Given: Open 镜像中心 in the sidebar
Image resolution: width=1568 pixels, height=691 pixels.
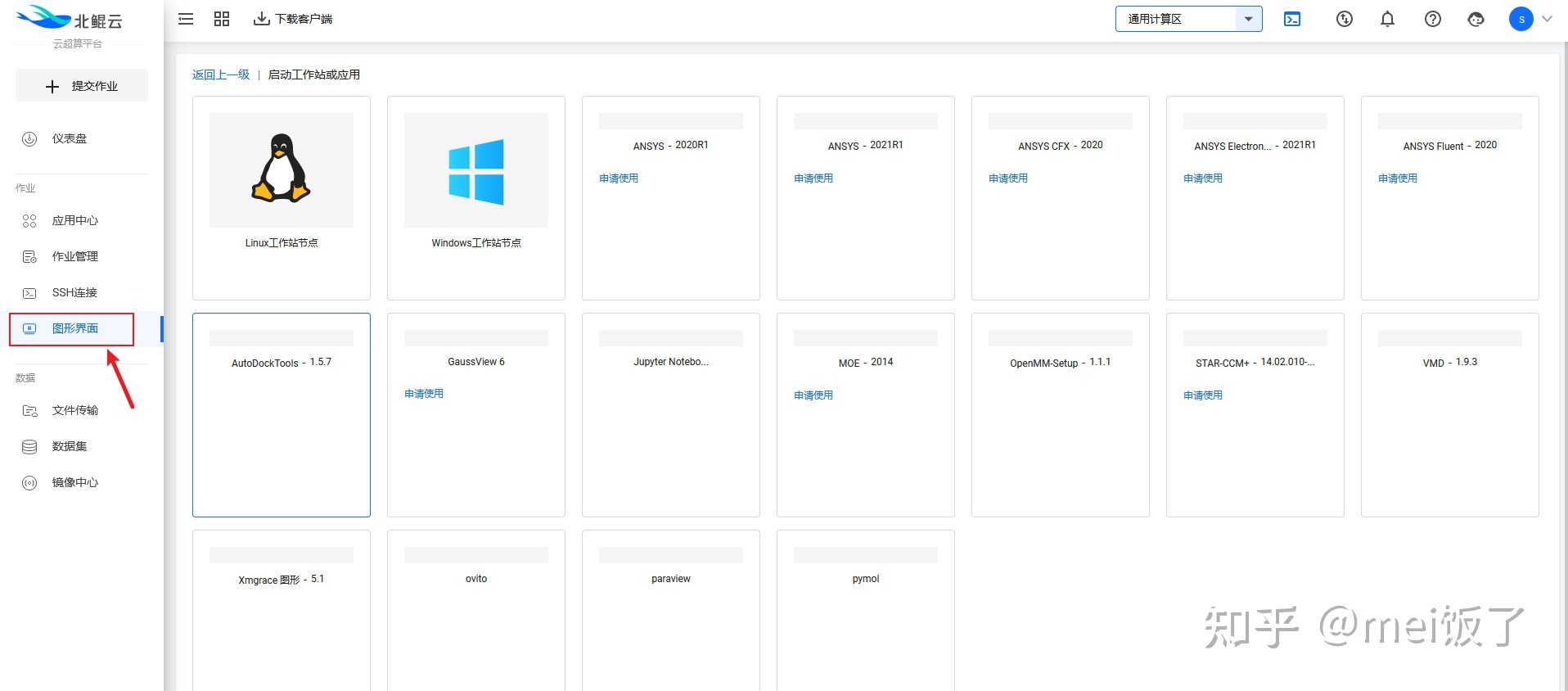Looking at the screenshot, I should click(x=75, y=483).
